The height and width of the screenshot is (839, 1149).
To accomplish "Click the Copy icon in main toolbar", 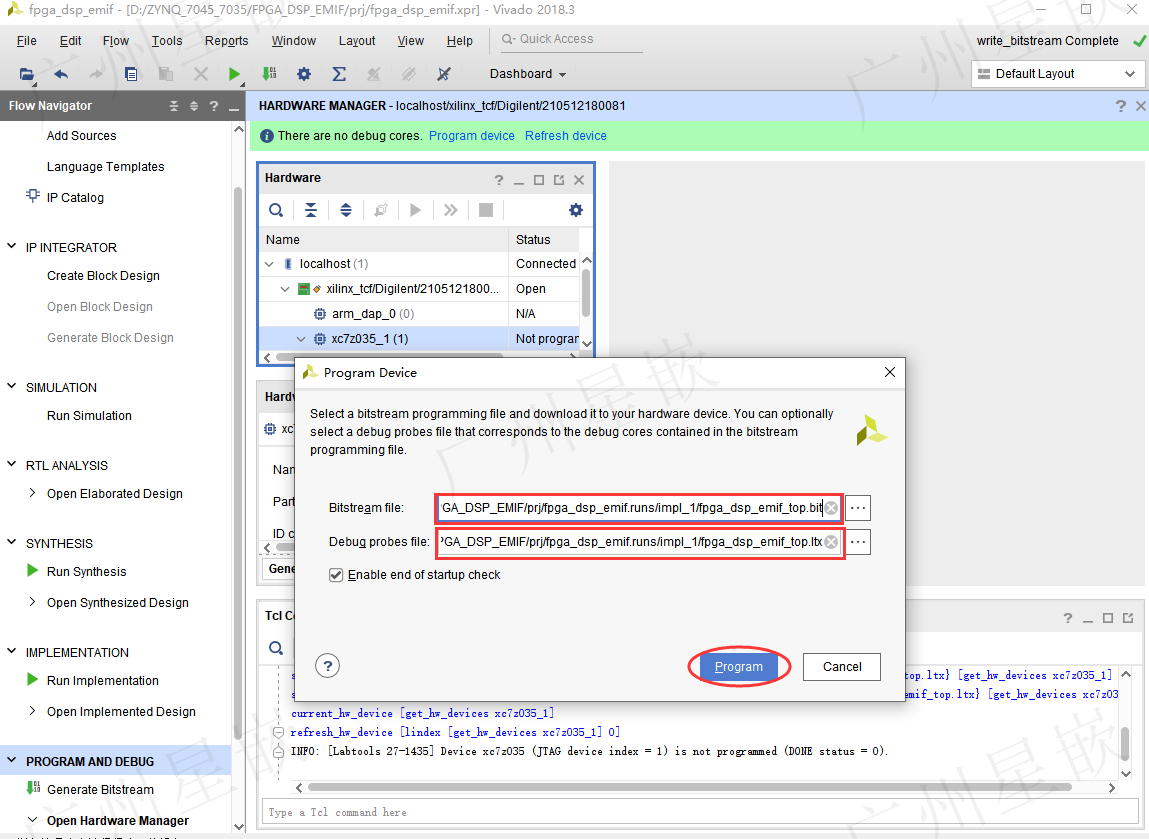I will click(131, 74).
